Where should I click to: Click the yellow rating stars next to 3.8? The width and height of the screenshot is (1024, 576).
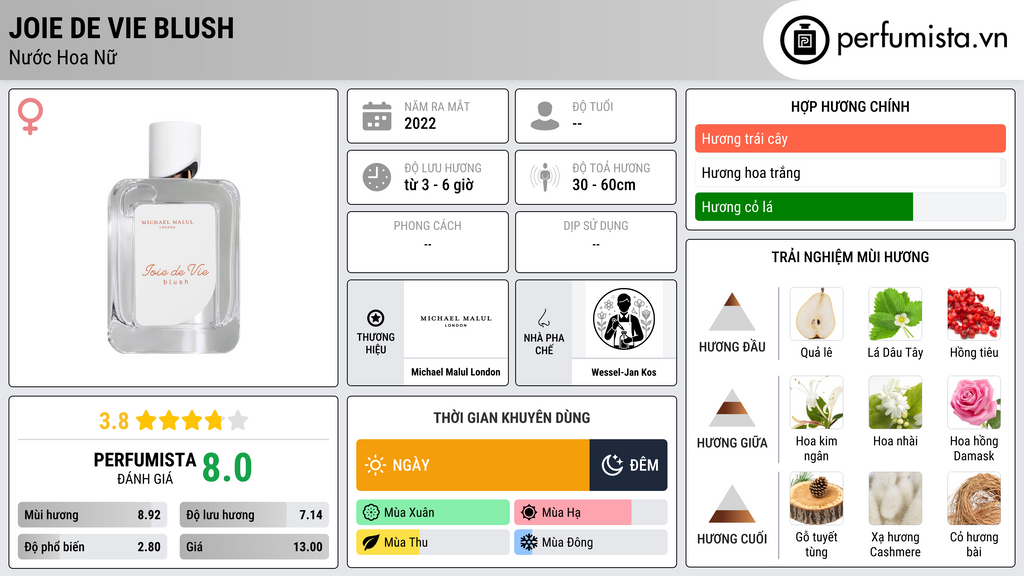(192, 421)
